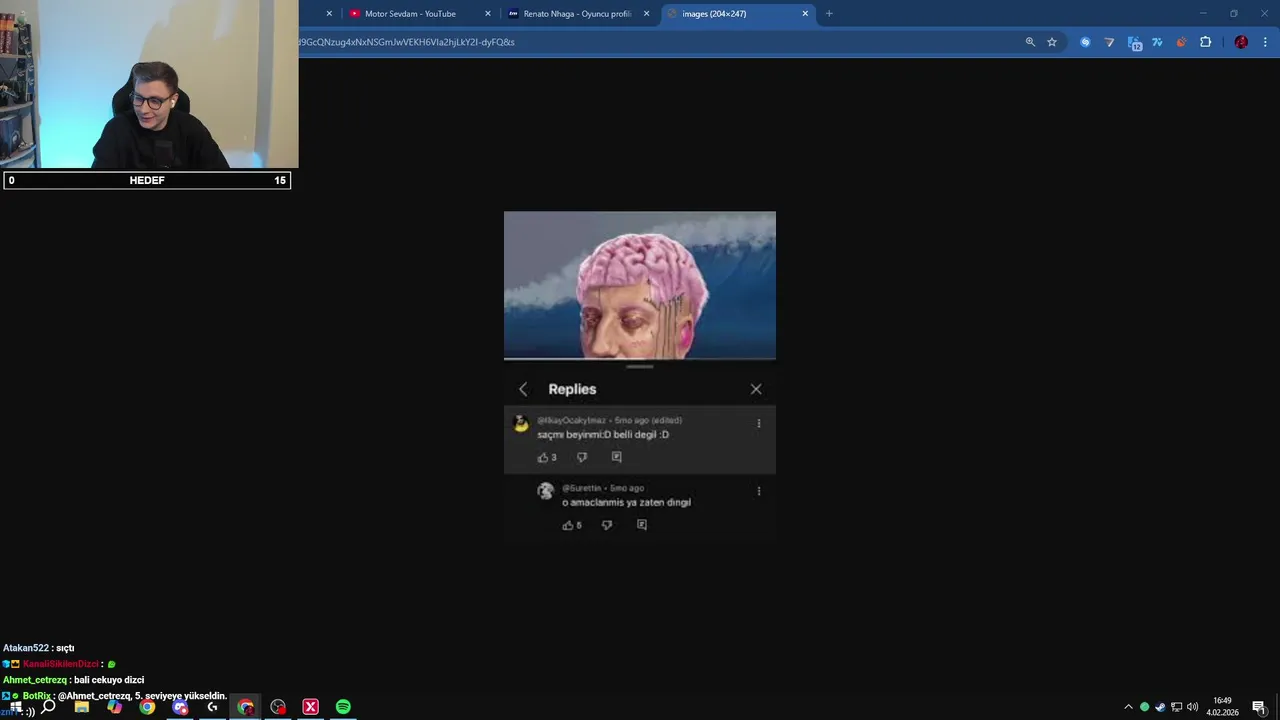
Task: Open the orange extension icon
Action: point(1181,42)
